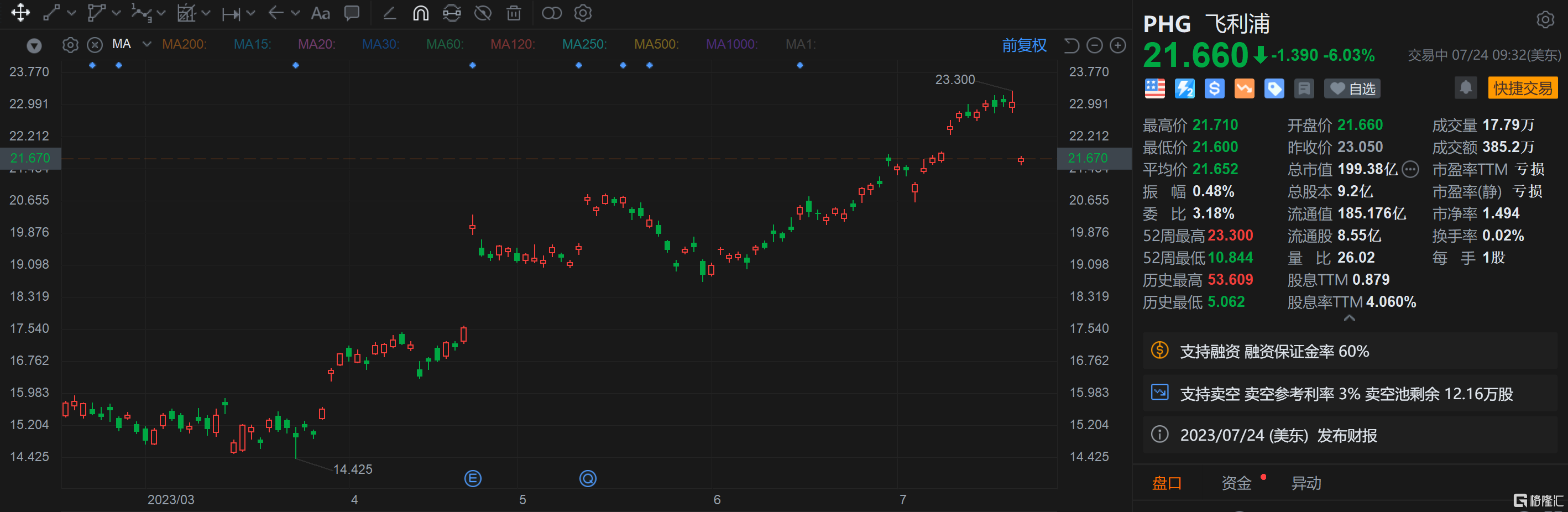The width and height of the screenshot is (1568, 512).
Task: Open the gray notes bookmark icon
Action: pyautogui.click(x=1304, y=89)
